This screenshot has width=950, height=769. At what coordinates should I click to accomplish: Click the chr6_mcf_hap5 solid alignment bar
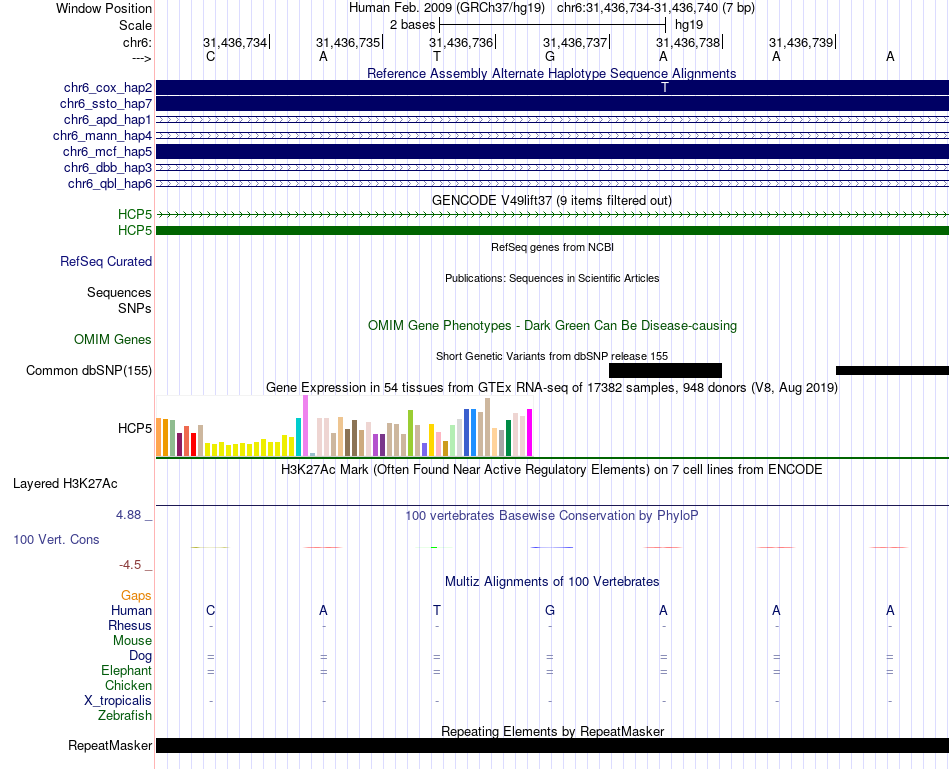pos(552,151)
